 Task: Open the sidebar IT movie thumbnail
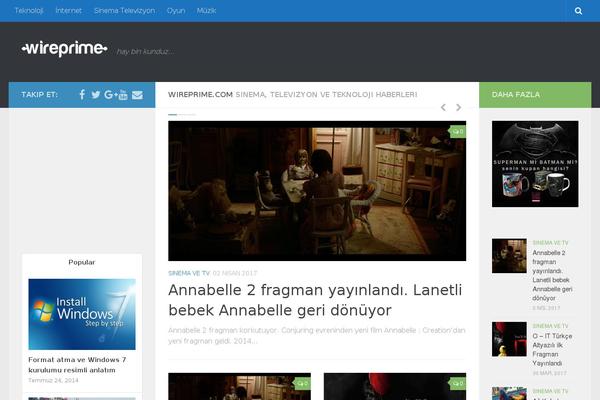click(x=509, y=339)
